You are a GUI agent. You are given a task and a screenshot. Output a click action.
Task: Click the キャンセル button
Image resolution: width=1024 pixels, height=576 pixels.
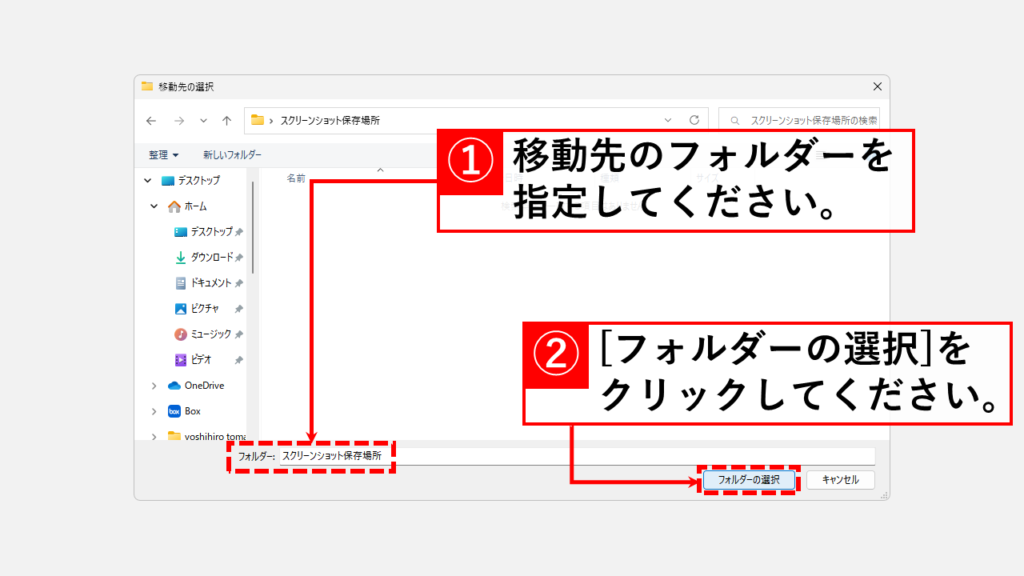pyautogui.click(x=840, y=479)
